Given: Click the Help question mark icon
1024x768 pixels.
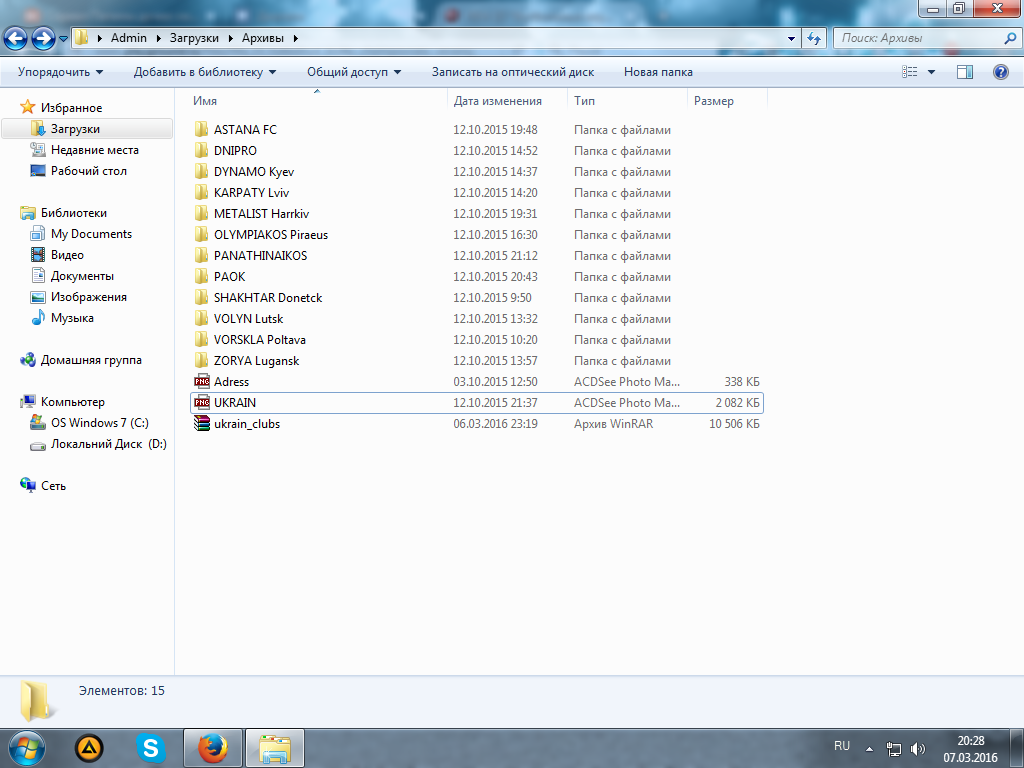Looking at the screenshot, I should (1000, 72).
